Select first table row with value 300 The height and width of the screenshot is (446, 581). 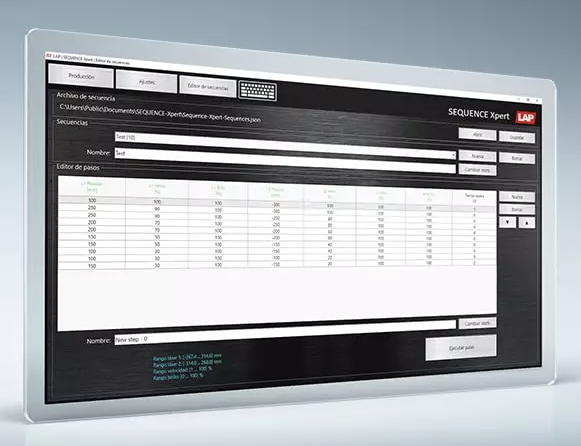(x=277, y=204)
